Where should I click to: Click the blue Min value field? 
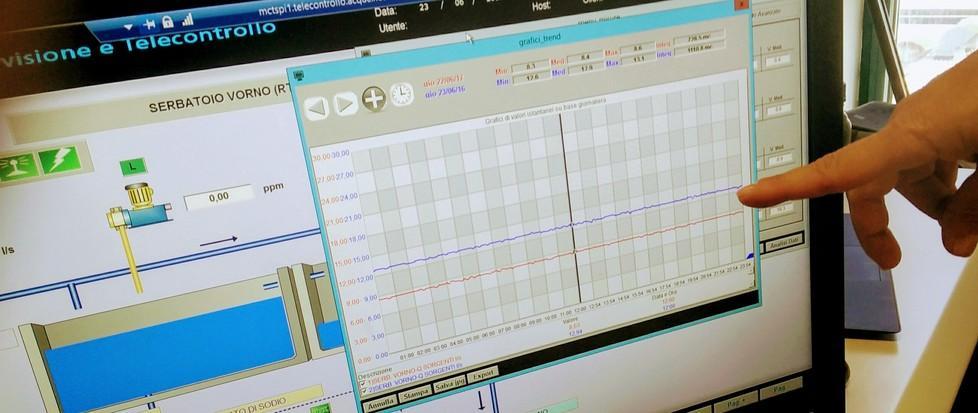coord(530,78)
